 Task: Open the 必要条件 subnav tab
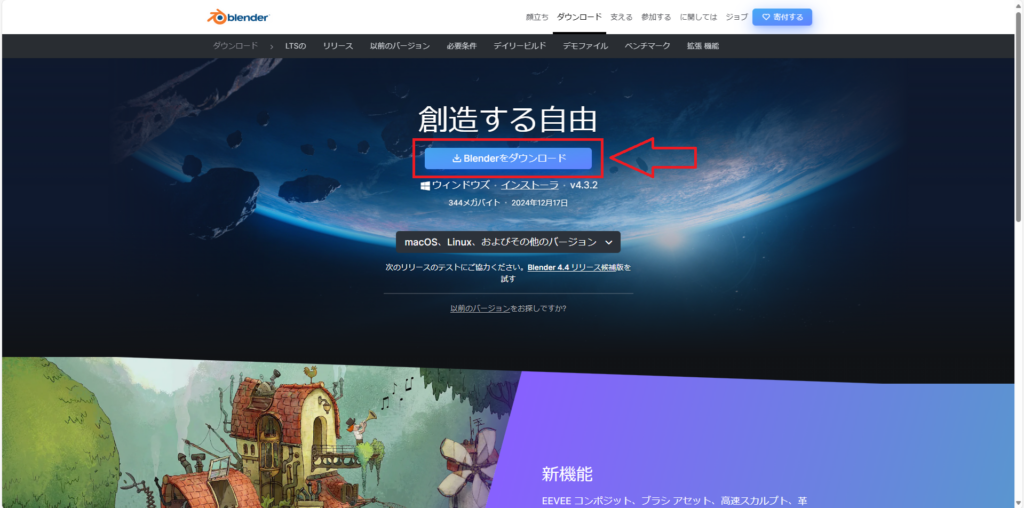(462, 46)
